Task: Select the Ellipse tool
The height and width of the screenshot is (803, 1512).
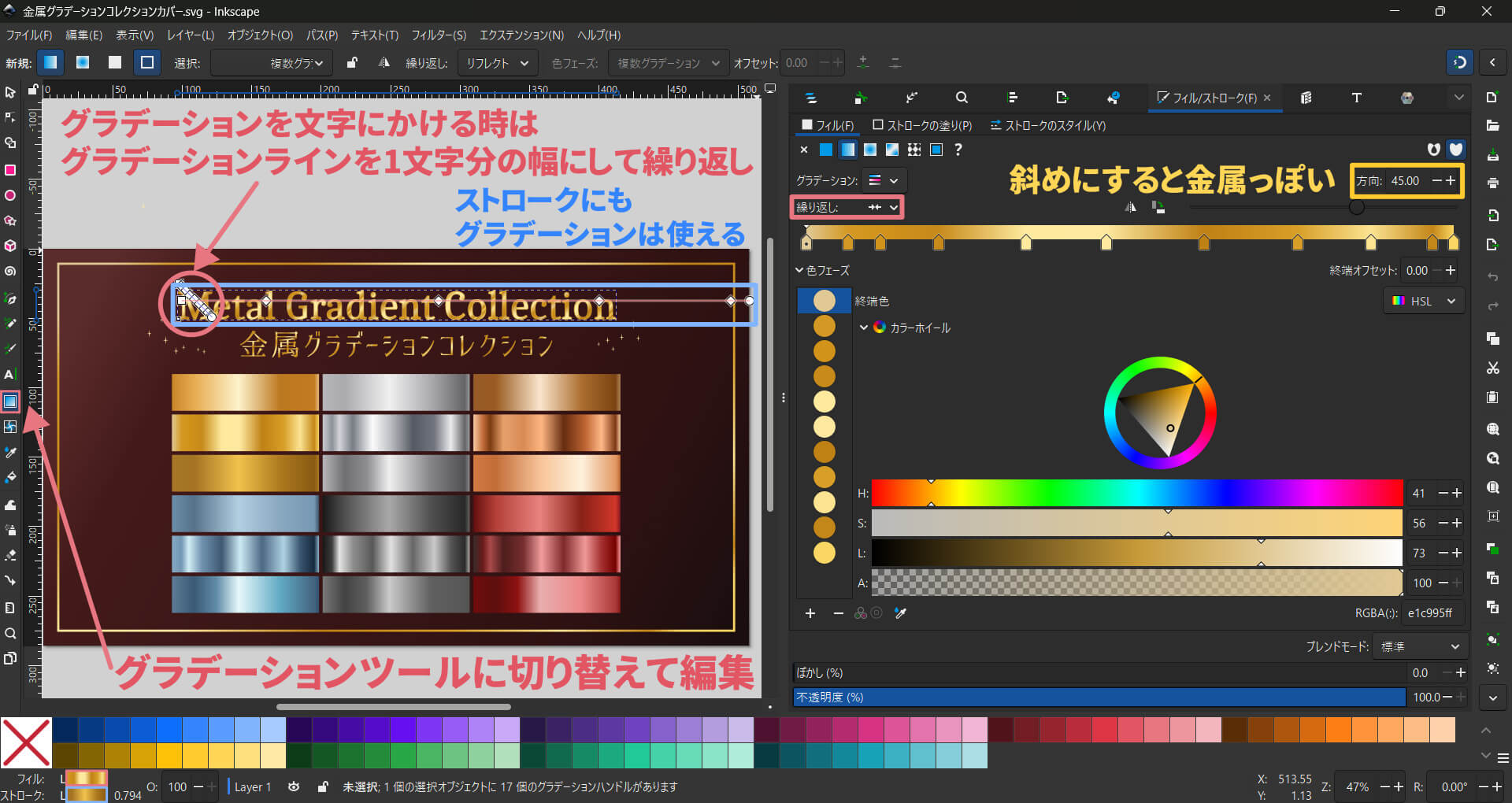Action: pyautogui.click(x=10, y=194)
